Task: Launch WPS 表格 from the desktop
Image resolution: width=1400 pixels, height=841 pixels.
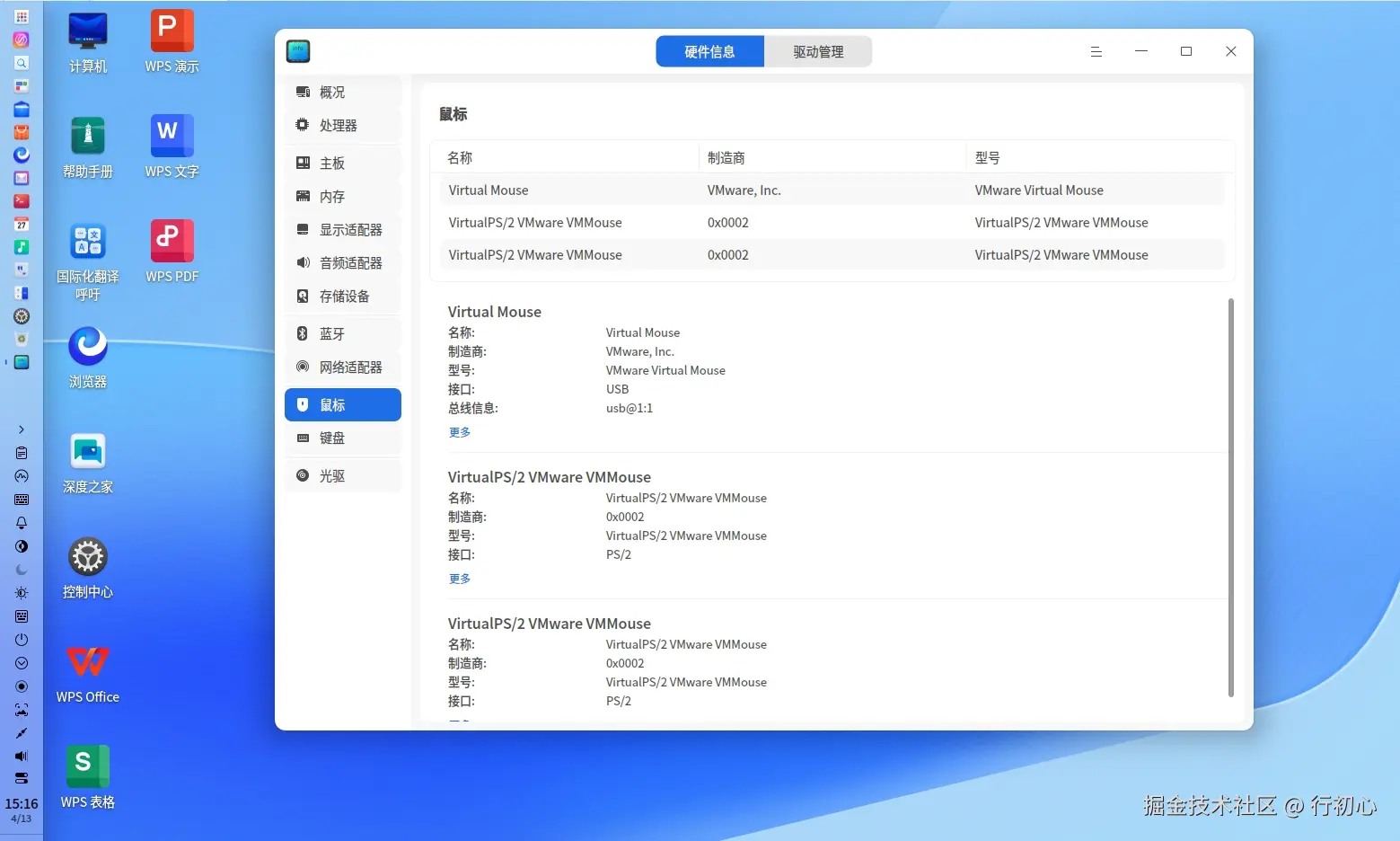Action: [x=88, y=778]
